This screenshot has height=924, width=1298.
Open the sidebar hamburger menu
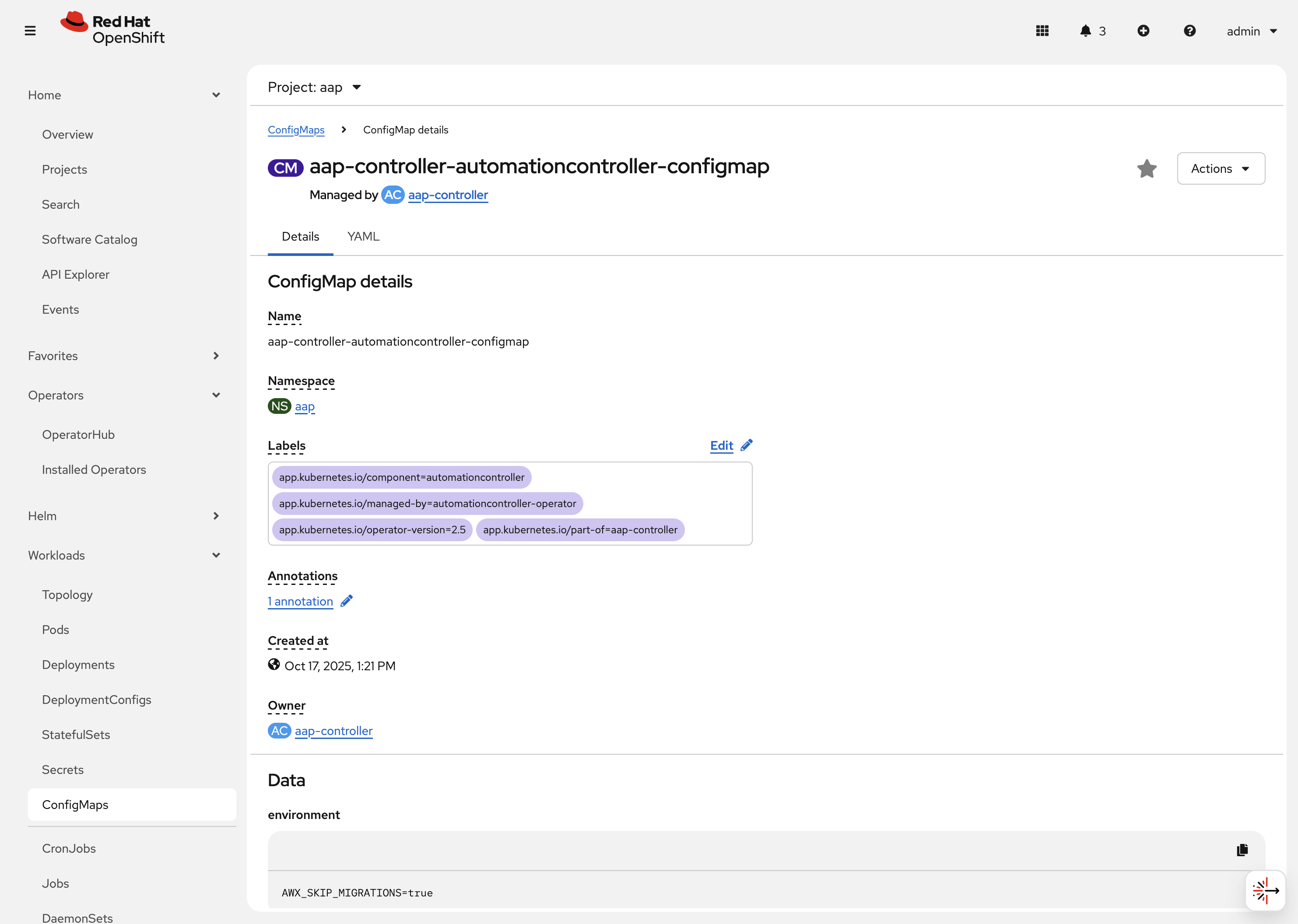click(x=30, y=30)
